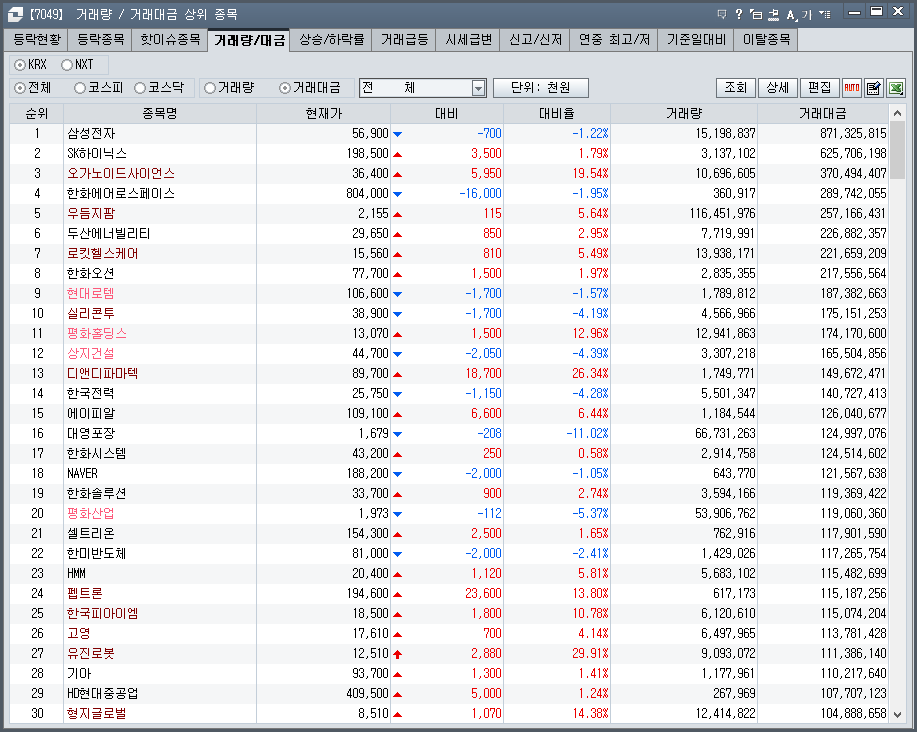Select the 거래대금 radio button
The image size is (917, 732).
pyautogui.click(x=284, y=88)
